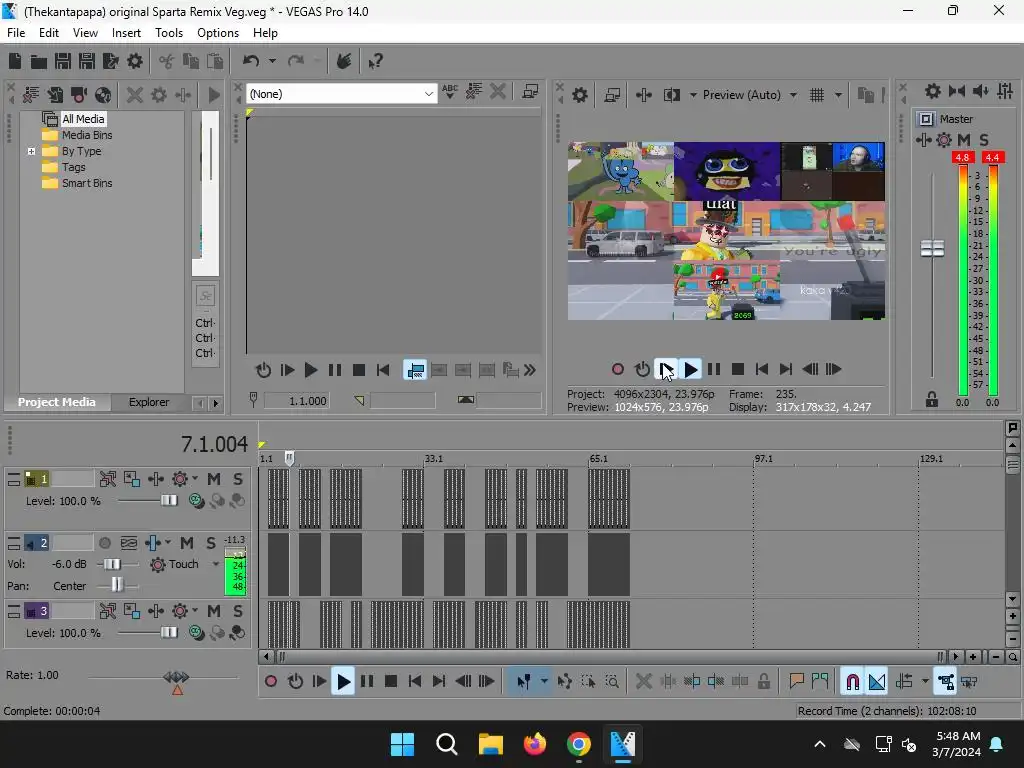The width and height of the screenshot is (1024, 768).
Task: Insert a marker from the timeline toolbar
Action: 796,682
